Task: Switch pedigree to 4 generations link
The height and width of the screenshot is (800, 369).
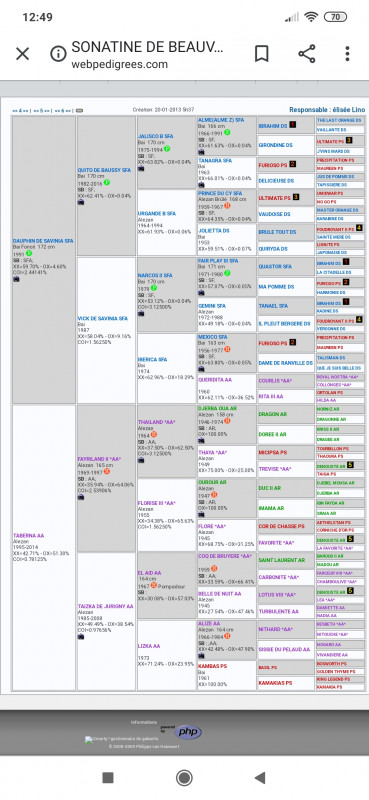Action: click(21, 110)
